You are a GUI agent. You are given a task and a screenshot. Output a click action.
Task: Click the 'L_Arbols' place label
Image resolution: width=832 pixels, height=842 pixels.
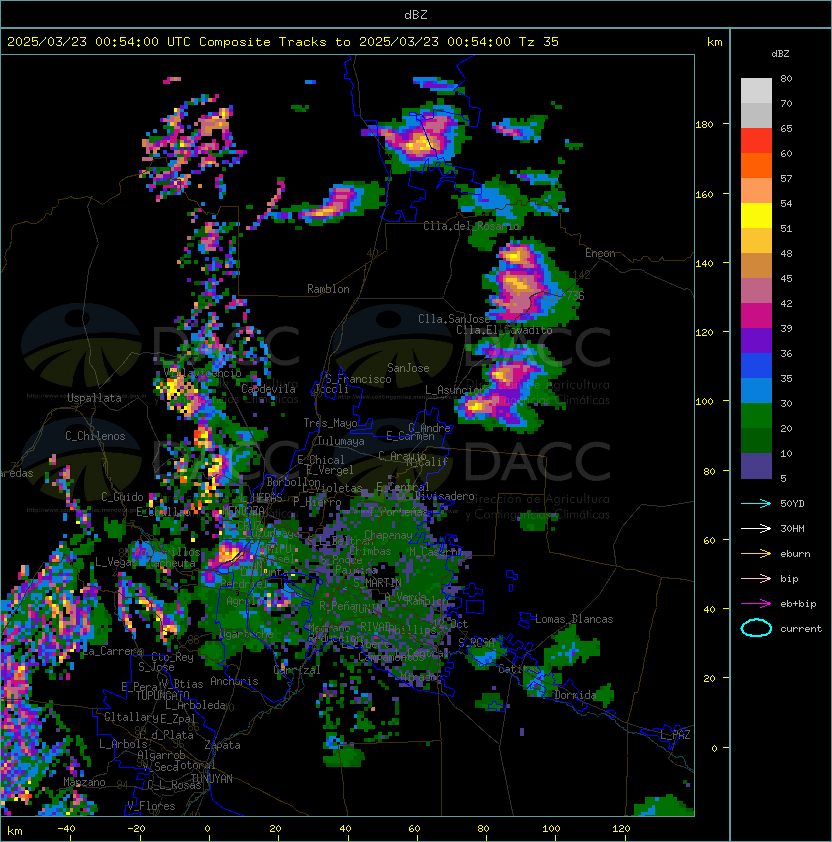tap(123, 744)
